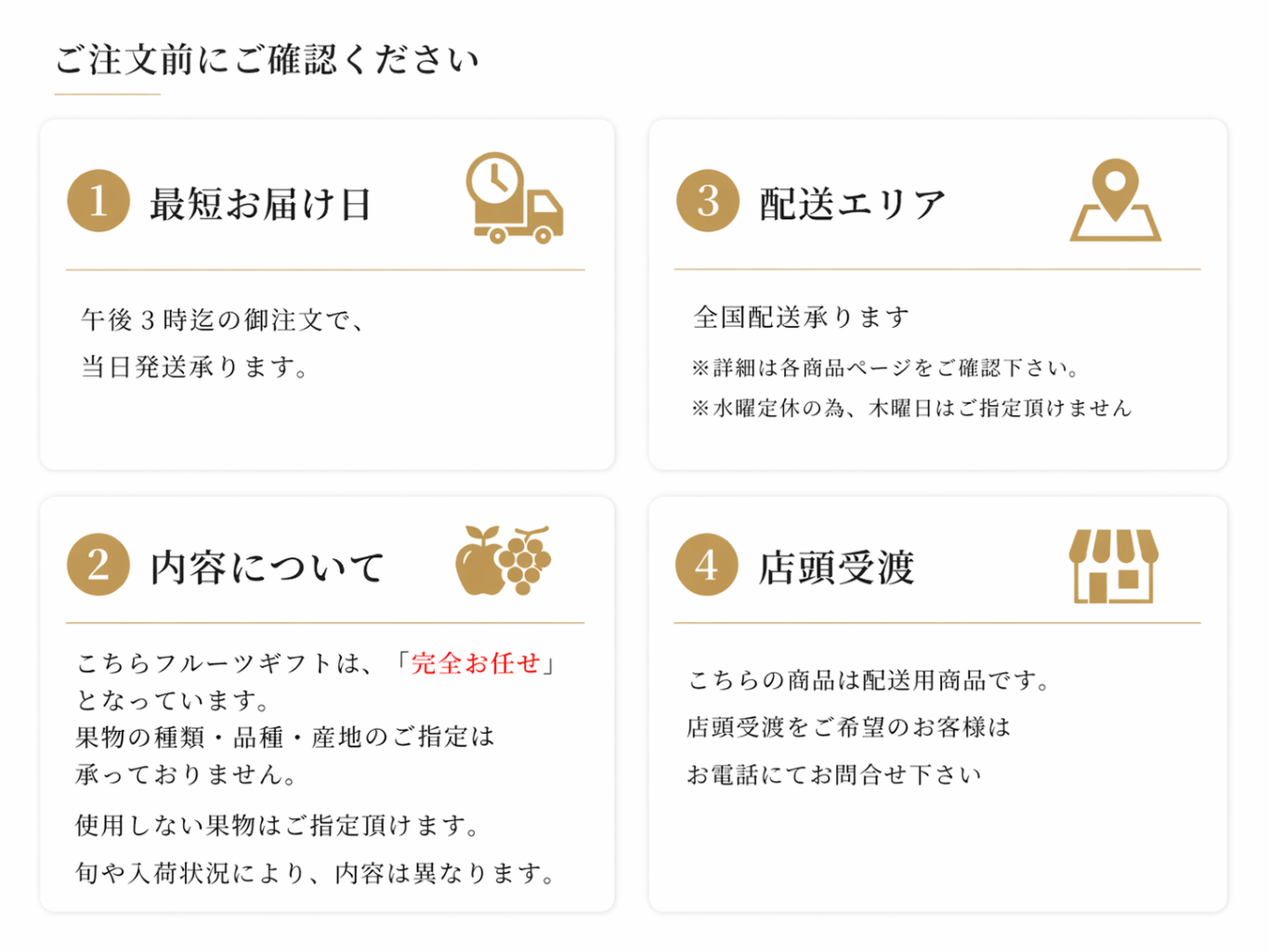The height and width of the screenshot is (952, 1269).
Task: Click the gold number 4 circle
Action: click(706, 565)
